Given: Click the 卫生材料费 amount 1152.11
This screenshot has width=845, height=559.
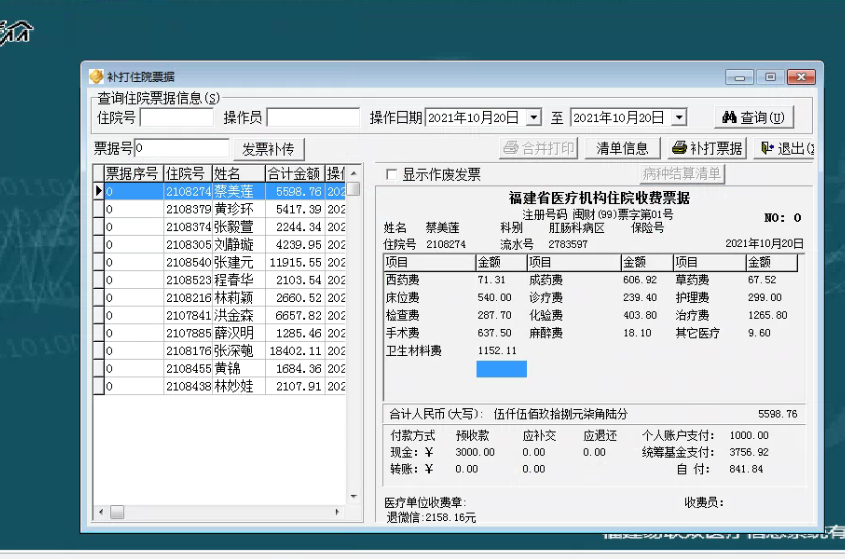Looking at the screenshot, I should pos(497,350).
